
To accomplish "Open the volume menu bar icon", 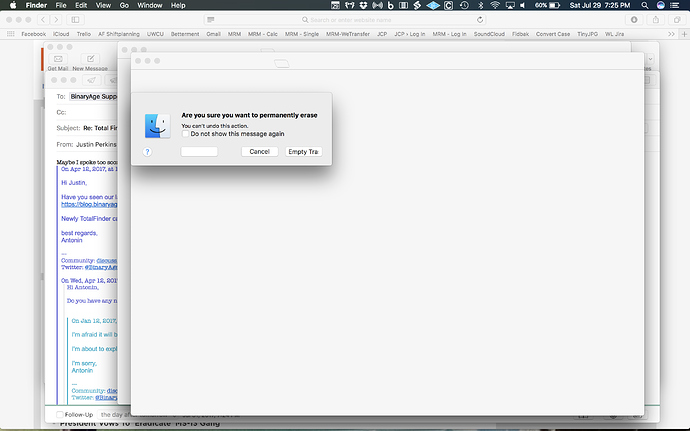I will (x=522, y=5).
